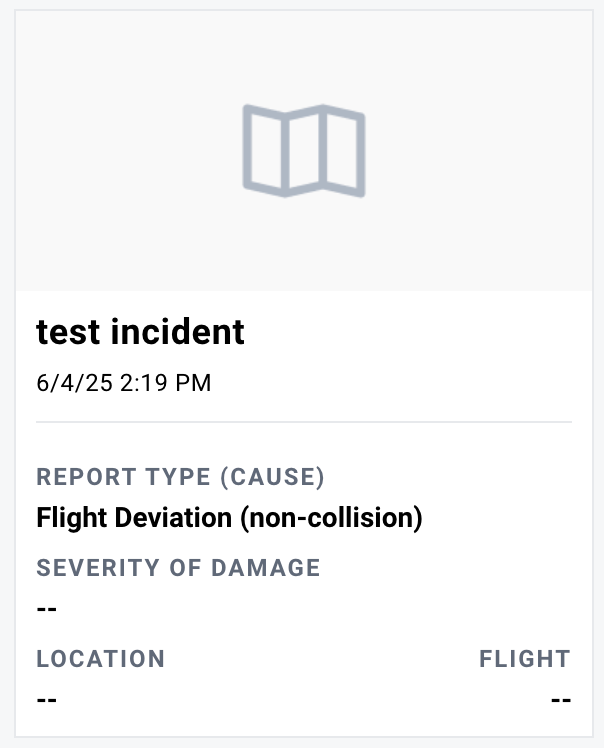Select the Severity of Damage label
The width and height of the screenshot is (604, 748).
(x=178, y=568)
